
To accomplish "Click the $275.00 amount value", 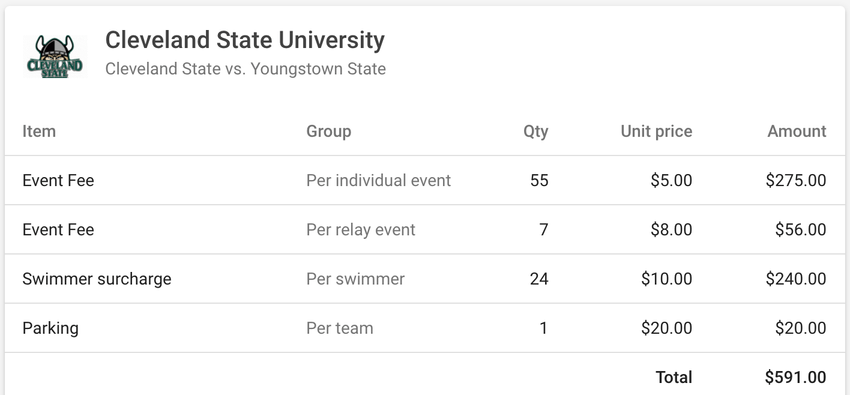I will (796, 180).
